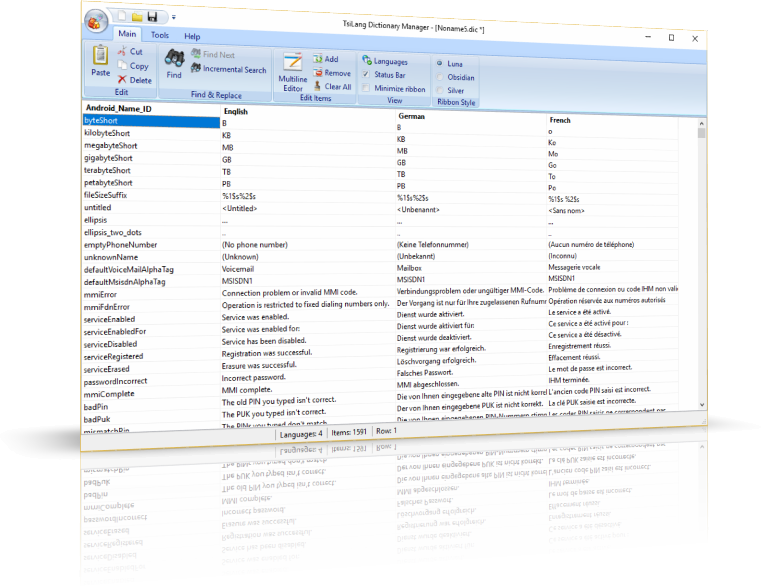Open the Languages dialog
Screen dimensions: 761x586
(x=385, y=61)
